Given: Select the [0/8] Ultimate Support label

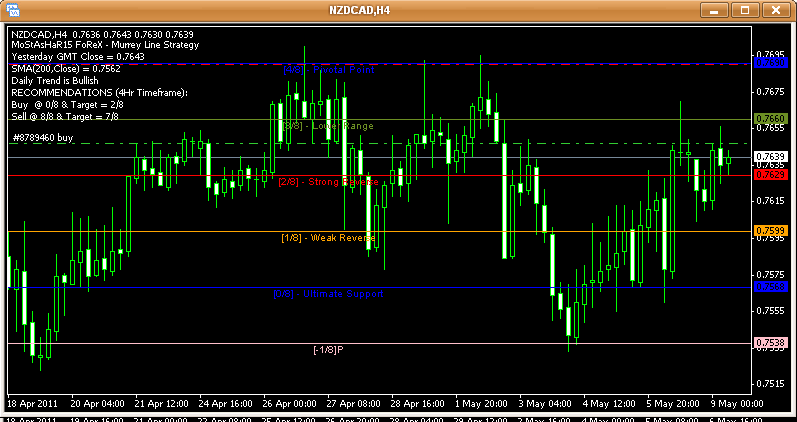Looking at the screenshot, I should point(327,294).
